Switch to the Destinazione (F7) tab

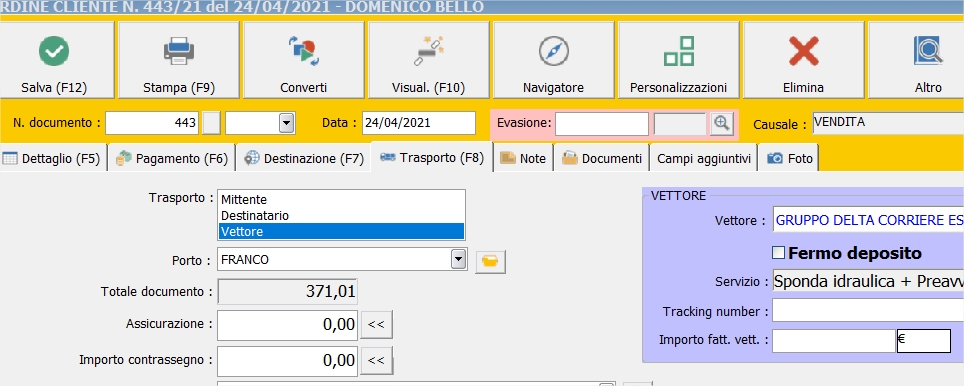[304, 159]
